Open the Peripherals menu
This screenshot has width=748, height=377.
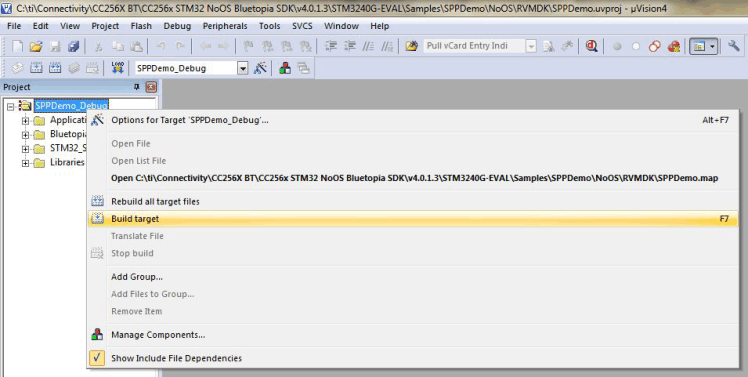225,26
